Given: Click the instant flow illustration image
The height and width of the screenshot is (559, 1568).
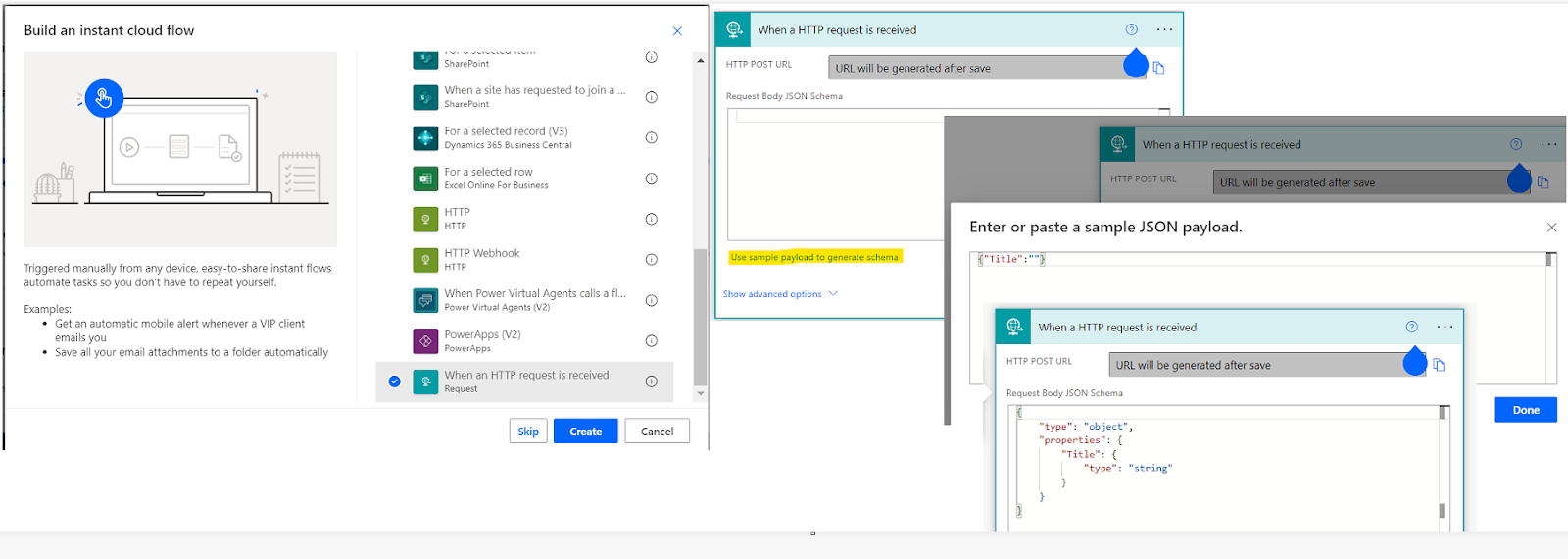Looking at the screenshot, I should coord(180,149).
